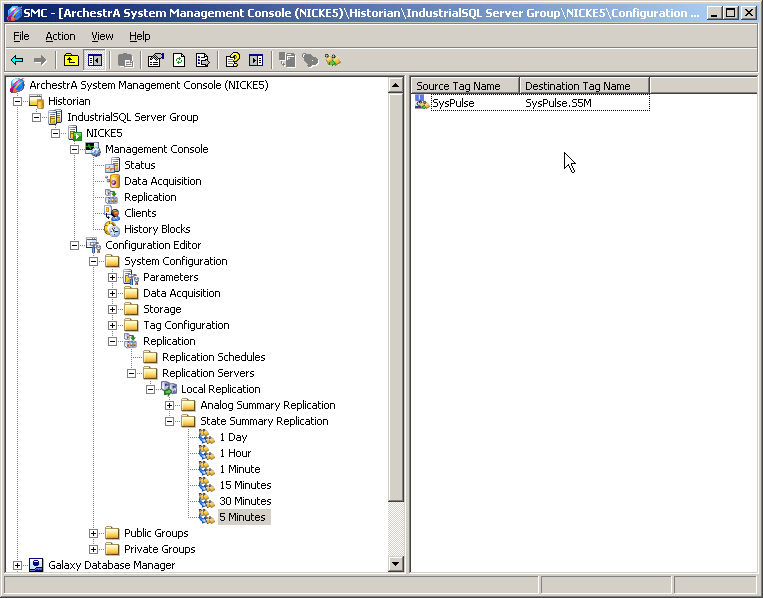Viewport: 763px width, 598px height.
Task: Click the Refresh toolbar icon
Action: [x=179, y=60]
